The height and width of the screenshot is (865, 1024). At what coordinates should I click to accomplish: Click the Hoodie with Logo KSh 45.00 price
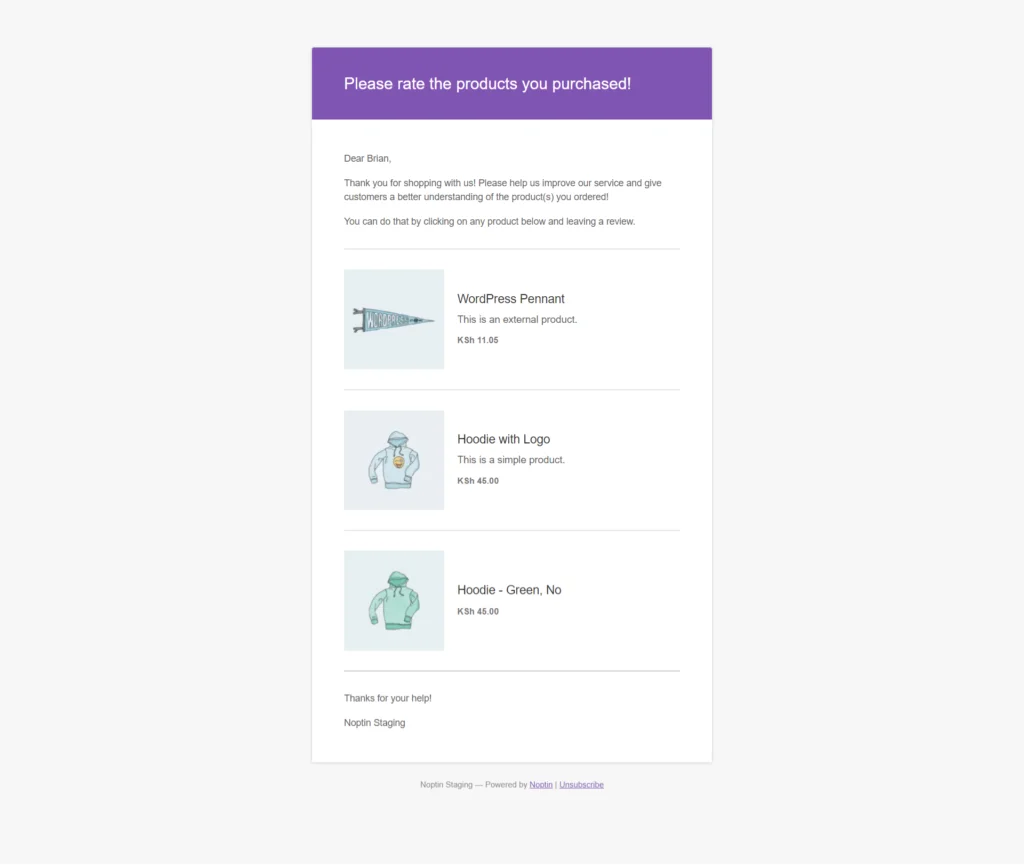(478, 481)
